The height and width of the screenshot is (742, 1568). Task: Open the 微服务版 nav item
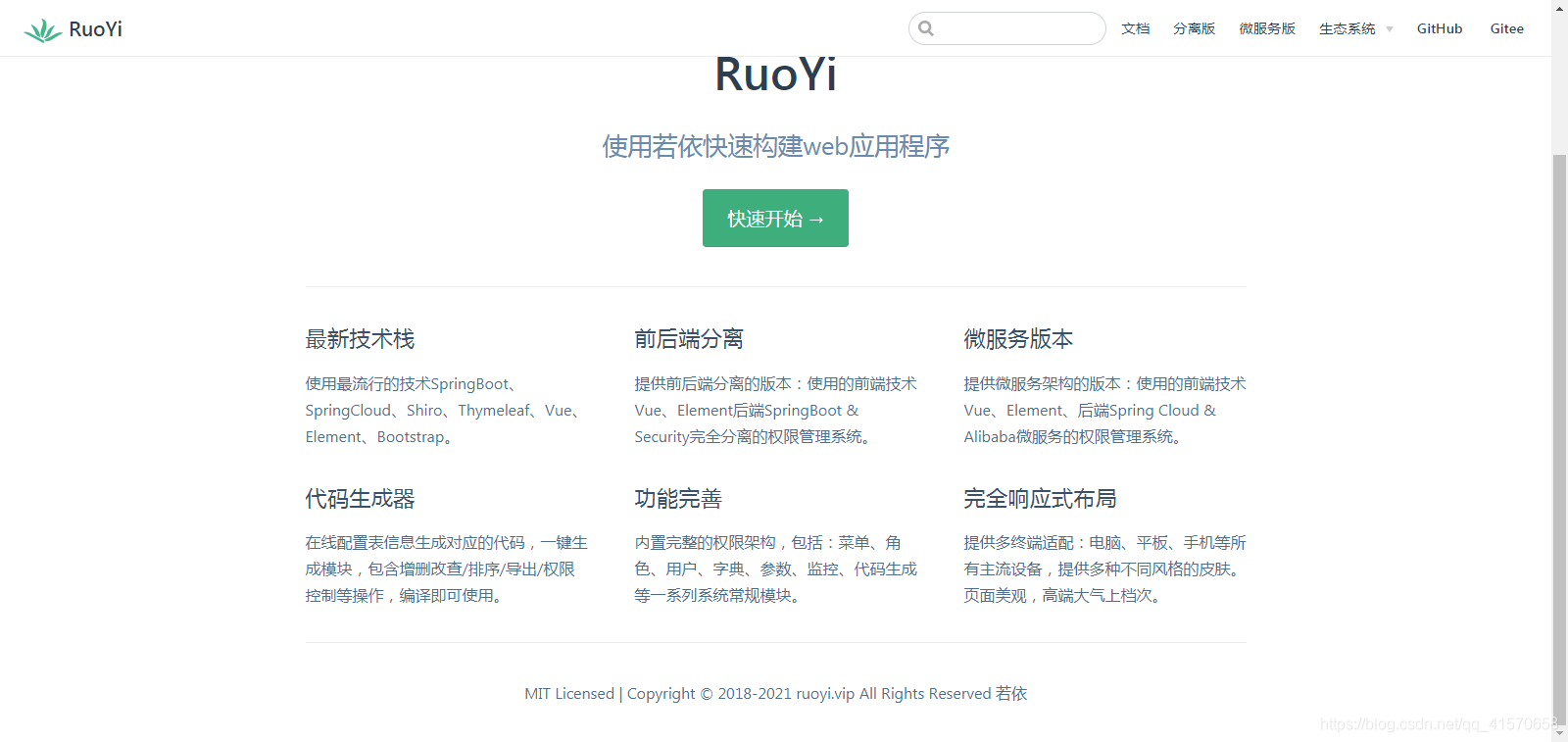coord(1267,28)
